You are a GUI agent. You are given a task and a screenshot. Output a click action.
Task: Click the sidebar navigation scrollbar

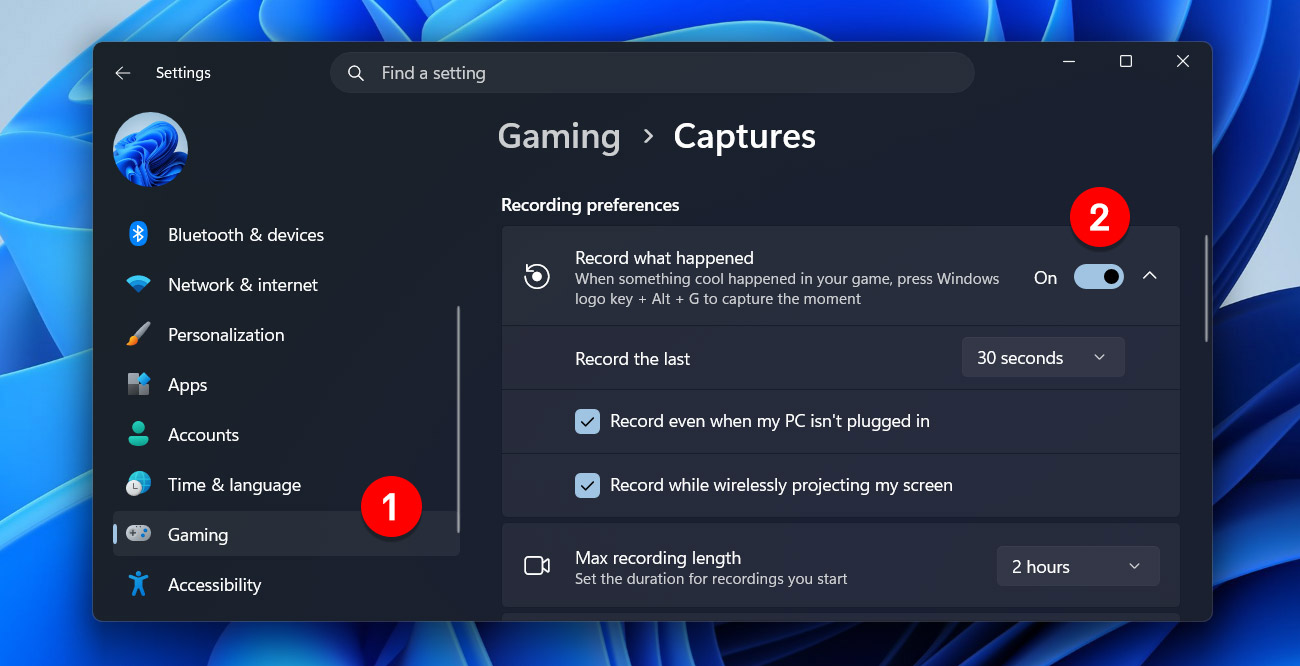[x=458, y=419]
